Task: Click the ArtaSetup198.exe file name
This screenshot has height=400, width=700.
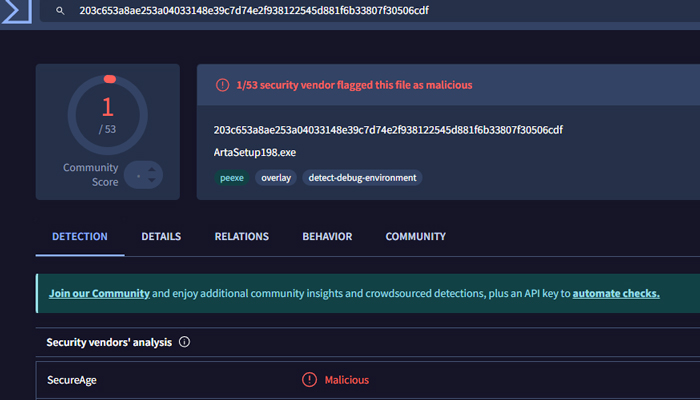Action: [254, 152]
